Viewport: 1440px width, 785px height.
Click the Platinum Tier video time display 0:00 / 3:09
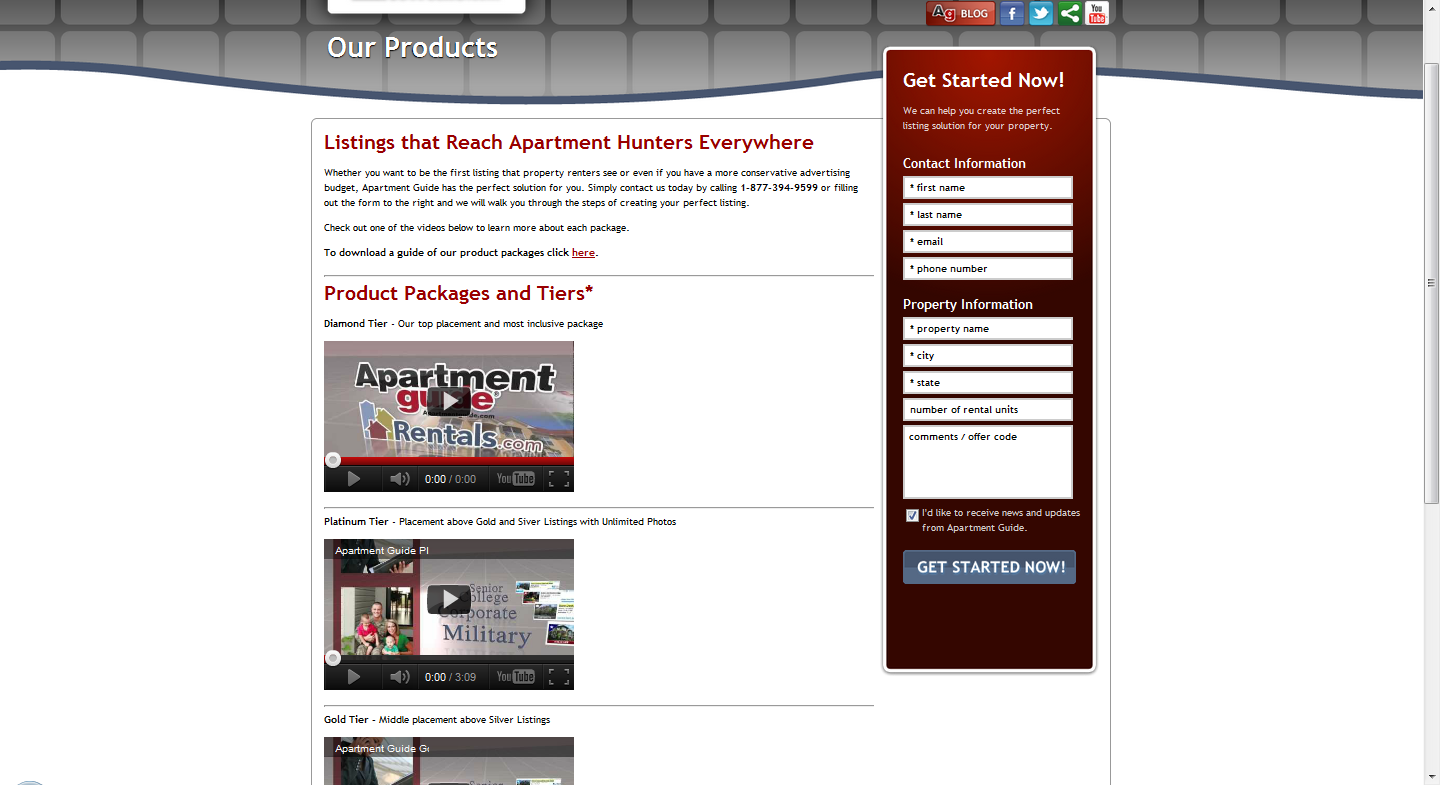tap(450, 678)
